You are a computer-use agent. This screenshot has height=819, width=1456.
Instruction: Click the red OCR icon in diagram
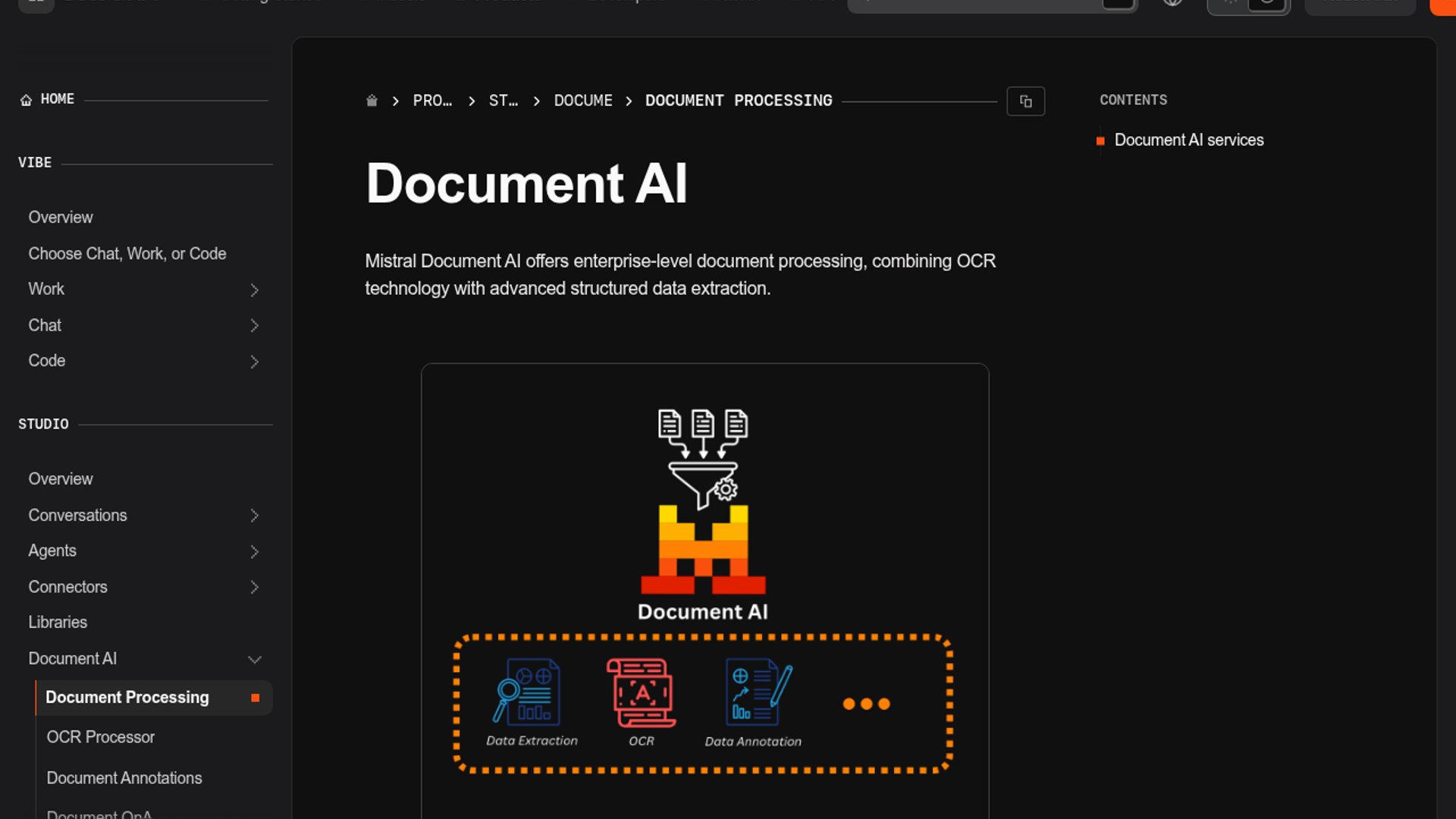pos(641,692)
